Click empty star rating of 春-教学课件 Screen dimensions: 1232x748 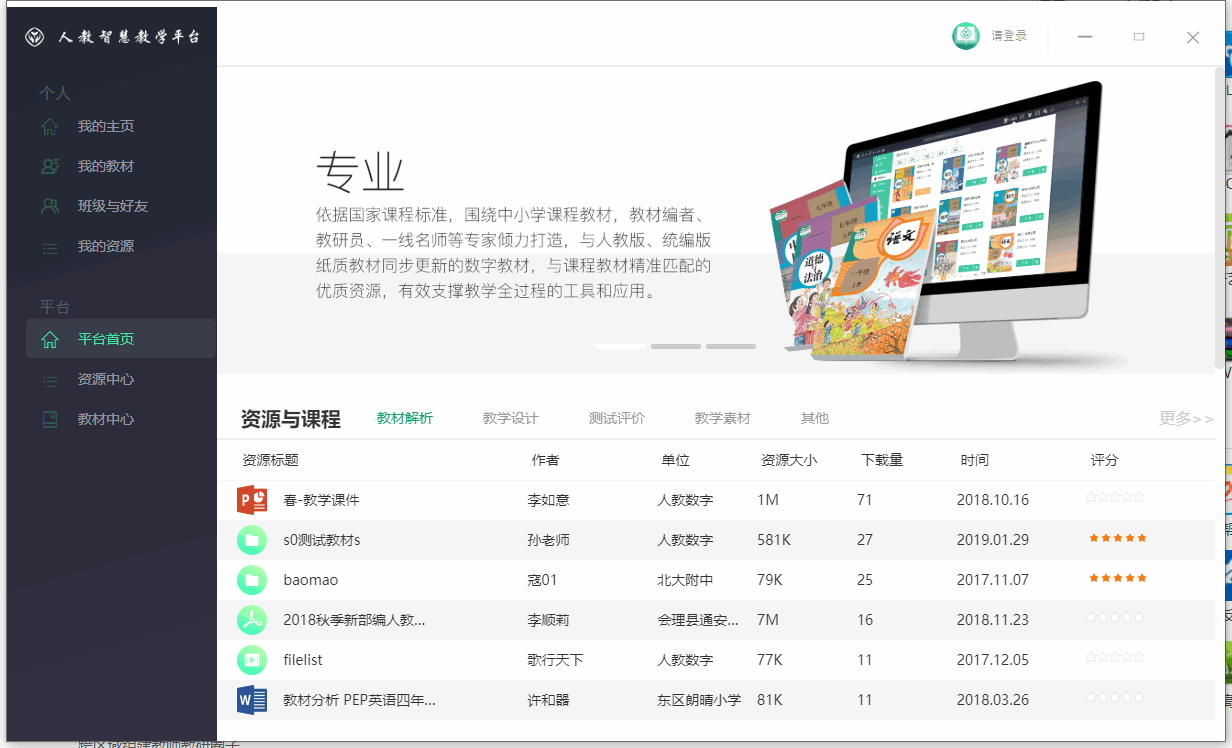[x=1115, y=497]
